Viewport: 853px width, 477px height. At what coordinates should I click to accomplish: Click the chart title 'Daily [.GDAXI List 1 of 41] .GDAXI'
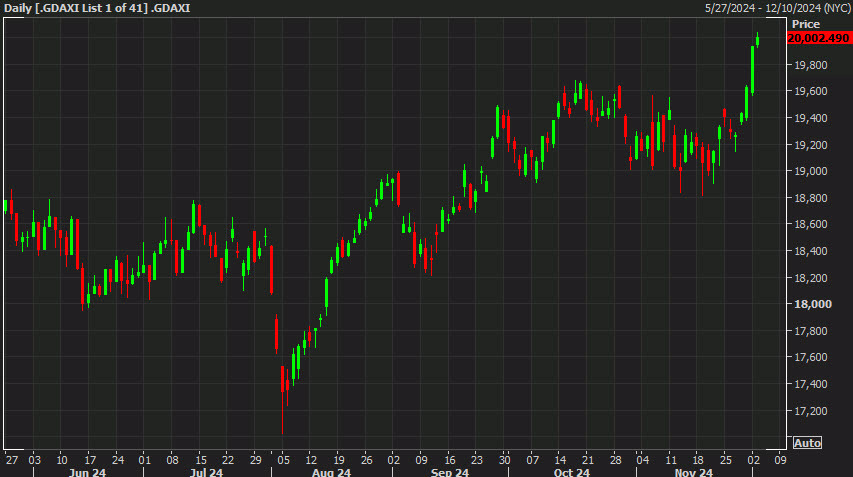point(97,8)
